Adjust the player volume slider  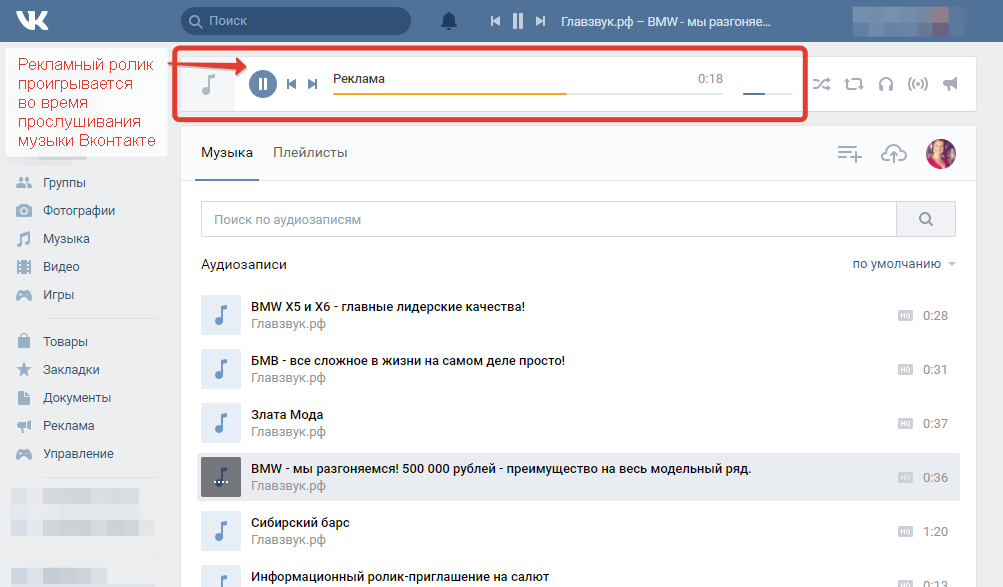(x=768, y=94)
